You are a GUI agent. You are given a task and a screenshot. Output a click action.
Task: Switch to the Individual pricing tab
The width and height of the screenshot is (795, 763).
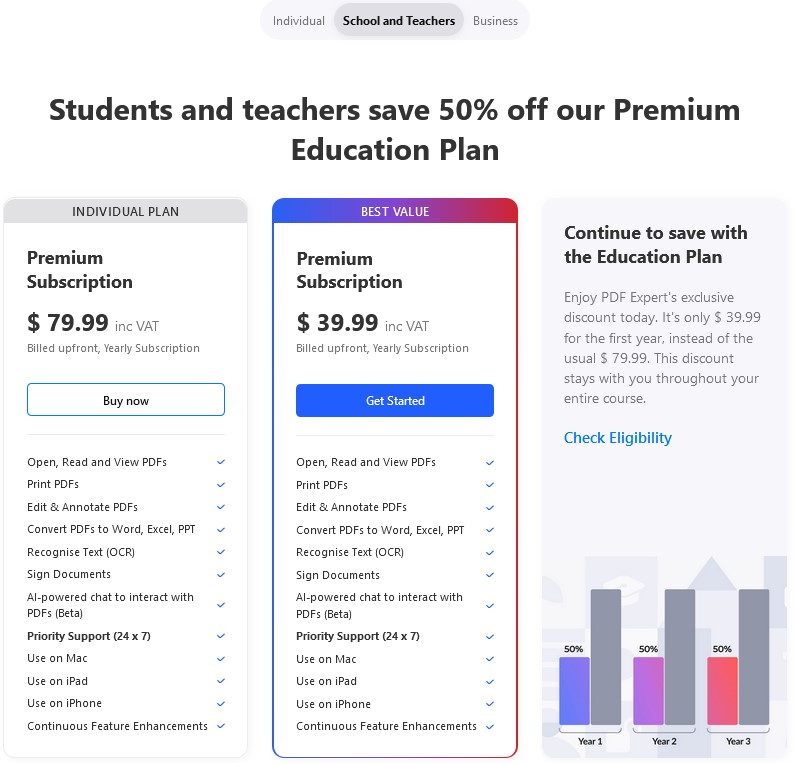click(299, 21)
